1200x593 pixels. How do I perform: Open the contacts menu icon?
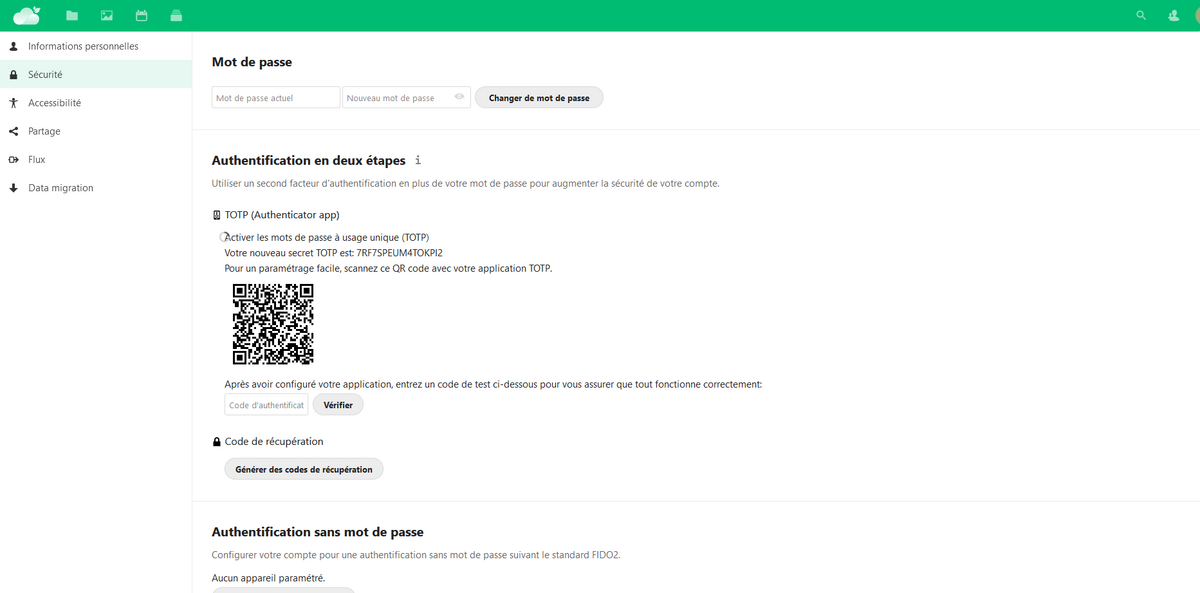coord(1173,16)
